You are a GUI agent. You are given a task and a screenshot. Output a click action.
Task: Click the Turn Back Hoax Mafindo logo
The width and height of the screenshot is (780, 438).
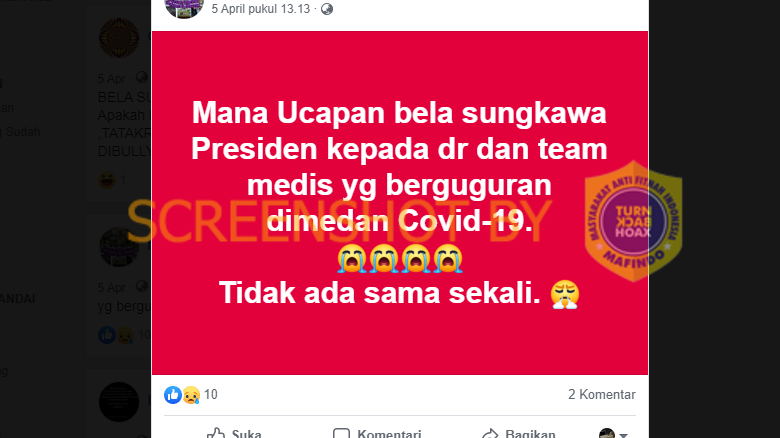633,221
